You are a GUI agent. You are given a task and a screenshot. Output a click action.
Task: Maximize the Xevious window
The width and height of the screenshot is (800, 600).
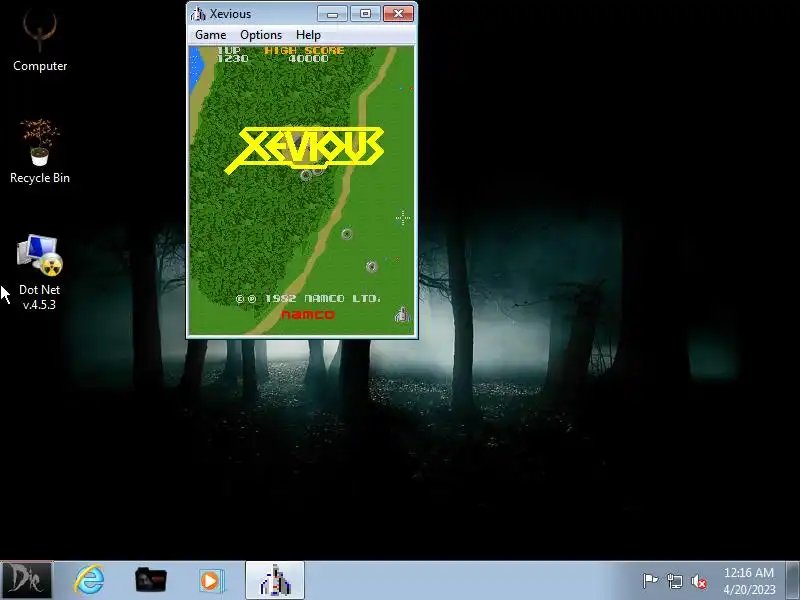[x=365, y=13]
